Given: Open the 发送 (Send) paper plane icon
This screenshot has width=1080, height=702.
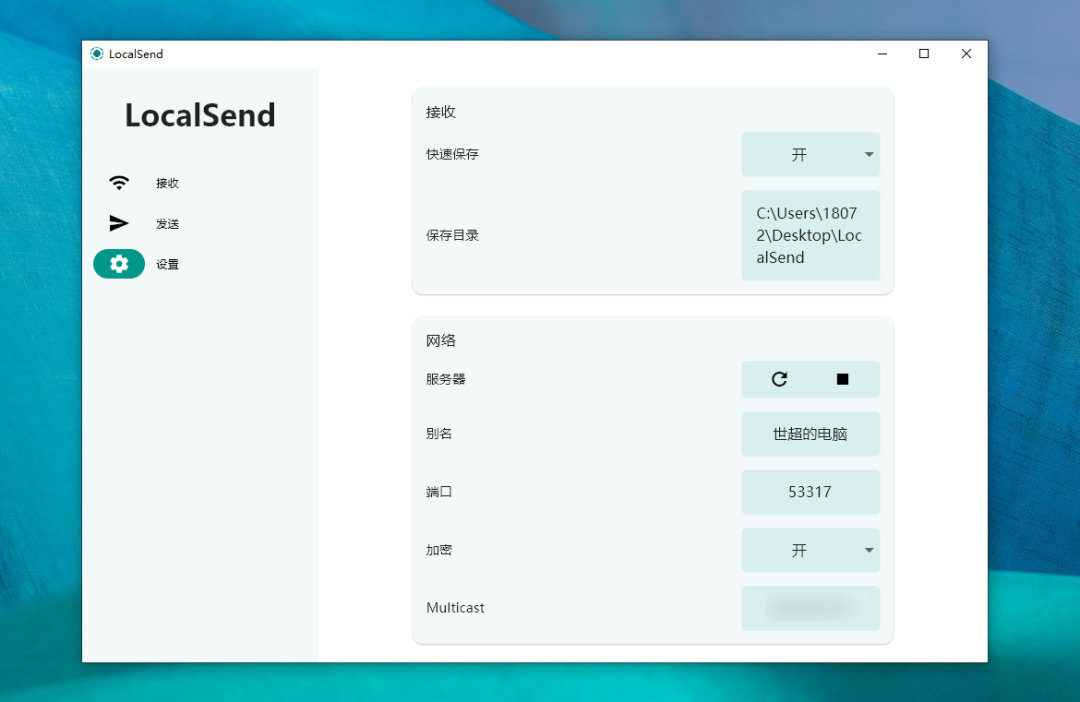Looking at the screenshot, I should (119, 223).
